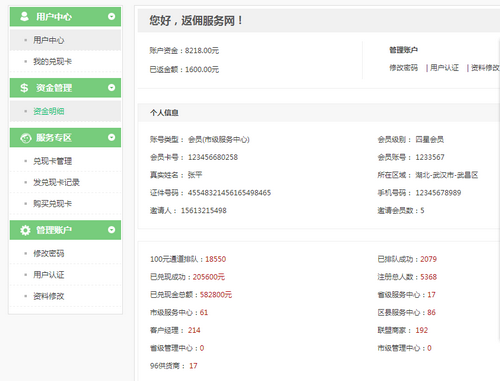500x381 pixels.
Task: Click the 资金管理 green section header
Action: pos(65,88)
